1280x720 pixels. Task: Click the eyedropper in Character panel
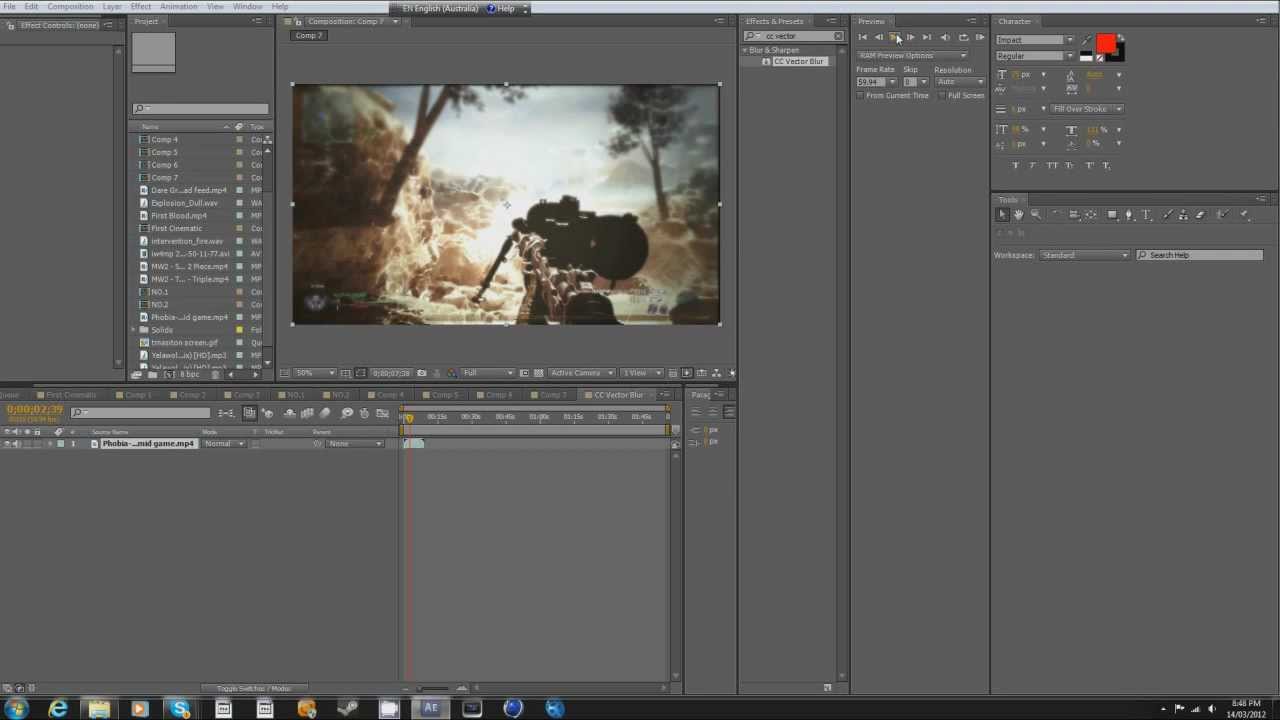[1087, 40]
